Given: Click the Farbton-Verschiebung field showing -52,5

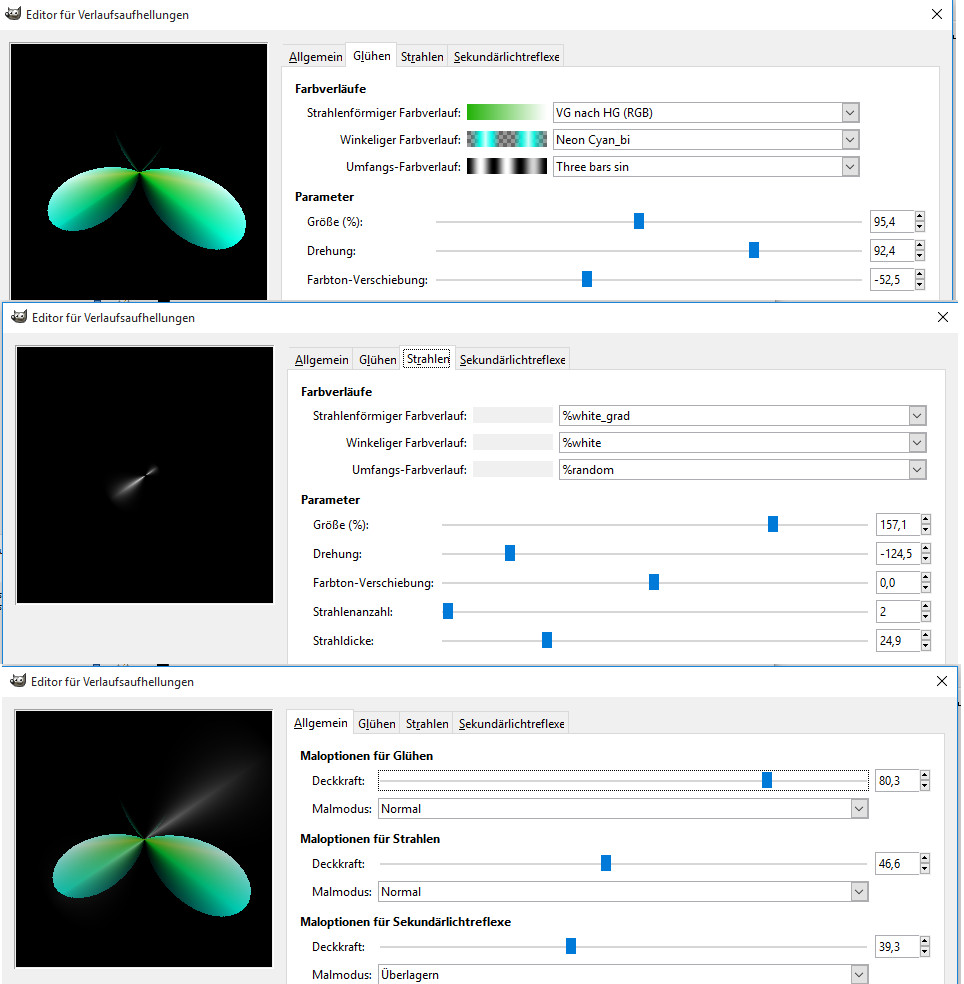Looking at the screenshot, I should (892, 279).
